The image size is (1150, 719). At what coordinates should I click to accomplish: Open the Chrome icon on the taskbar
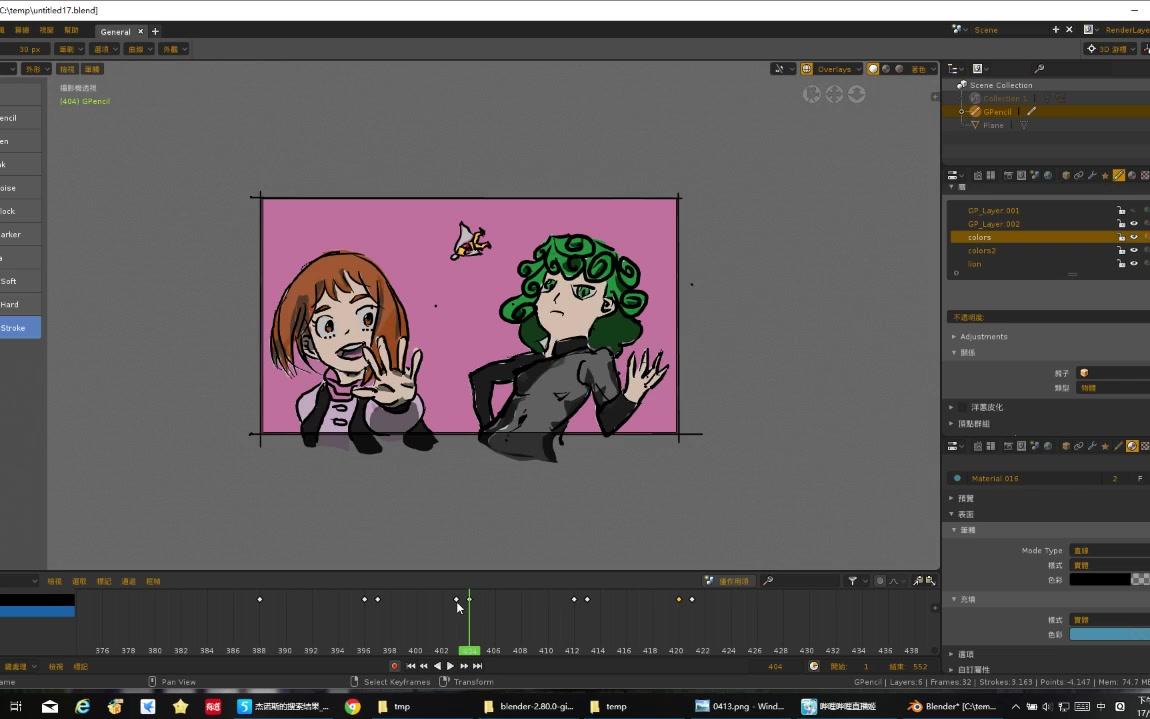[x=353, y=707]
